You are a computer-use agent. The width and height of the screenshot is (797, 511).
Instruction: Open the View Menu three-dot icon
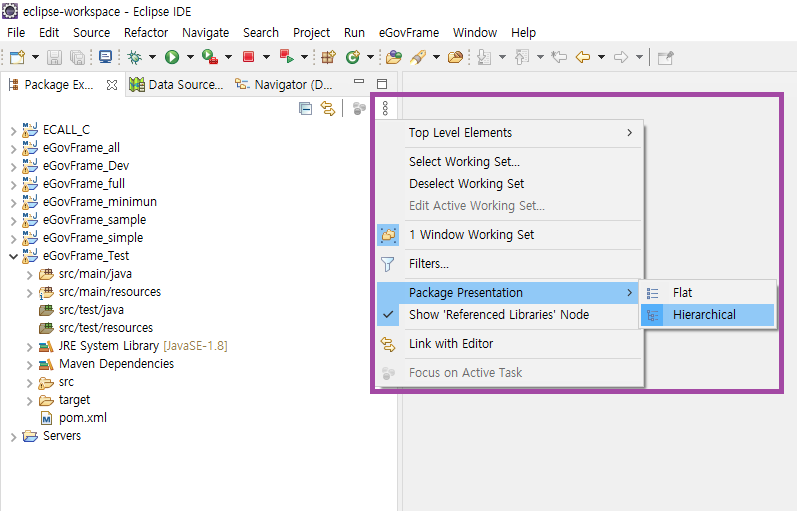tap(385, 108)
